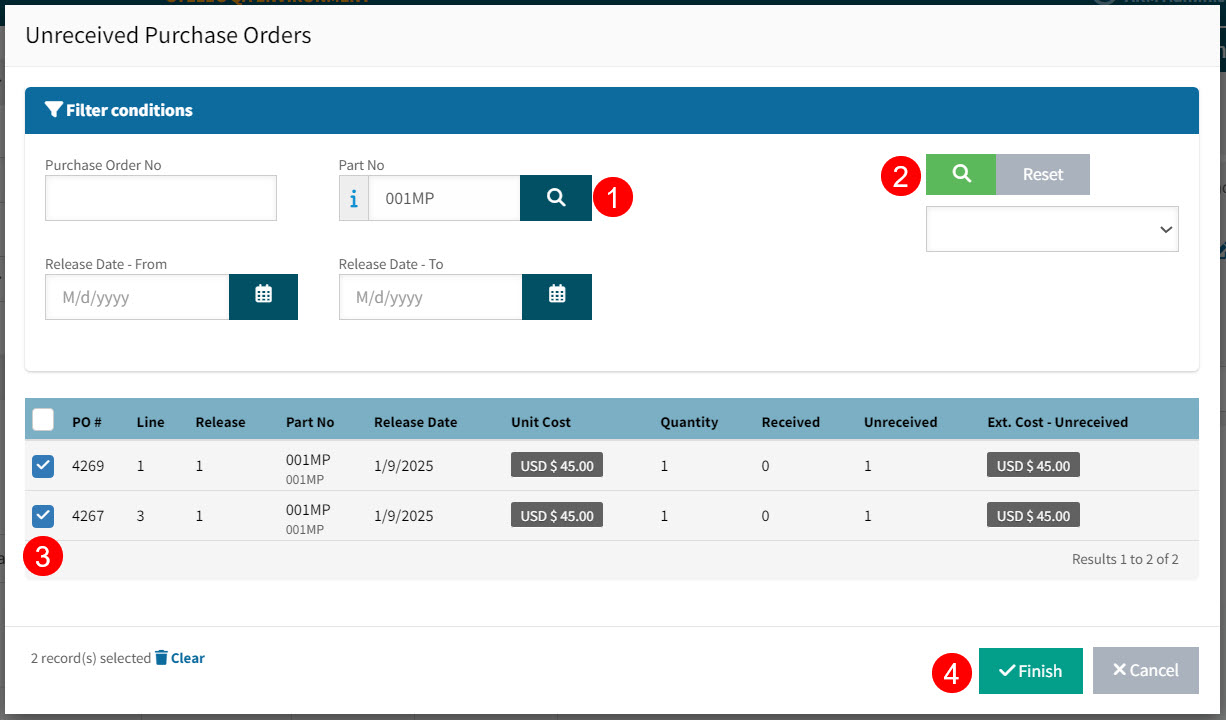1226x720 pixels.
Task: Toggle the select-all checkbox in table header
Action: [x=43, y=420]
